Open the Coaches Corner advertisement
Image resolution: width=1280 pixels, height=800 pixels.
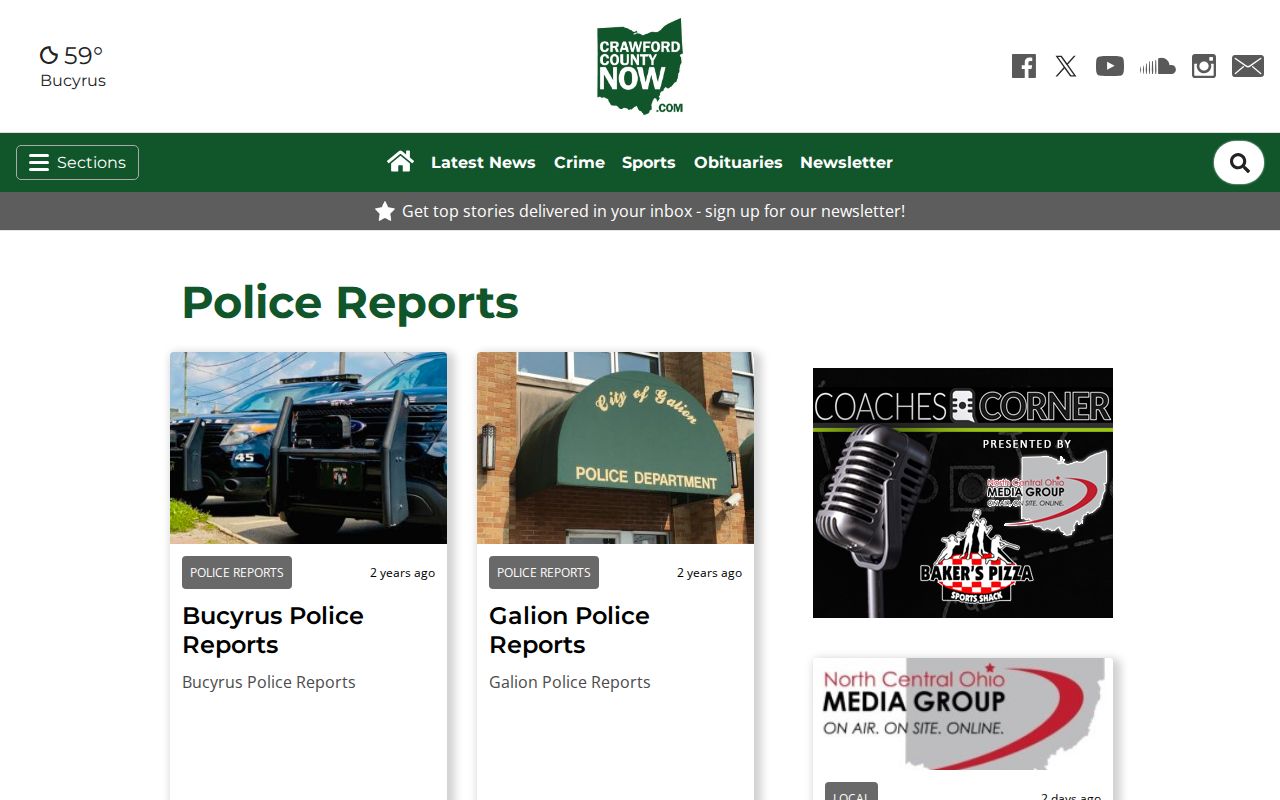pyautogui.click(x=963, y=493)
